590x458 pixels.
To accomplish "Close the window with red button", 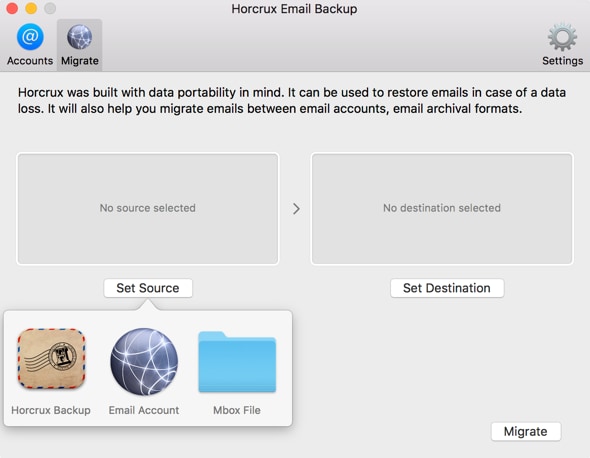I will click(12, 8).
